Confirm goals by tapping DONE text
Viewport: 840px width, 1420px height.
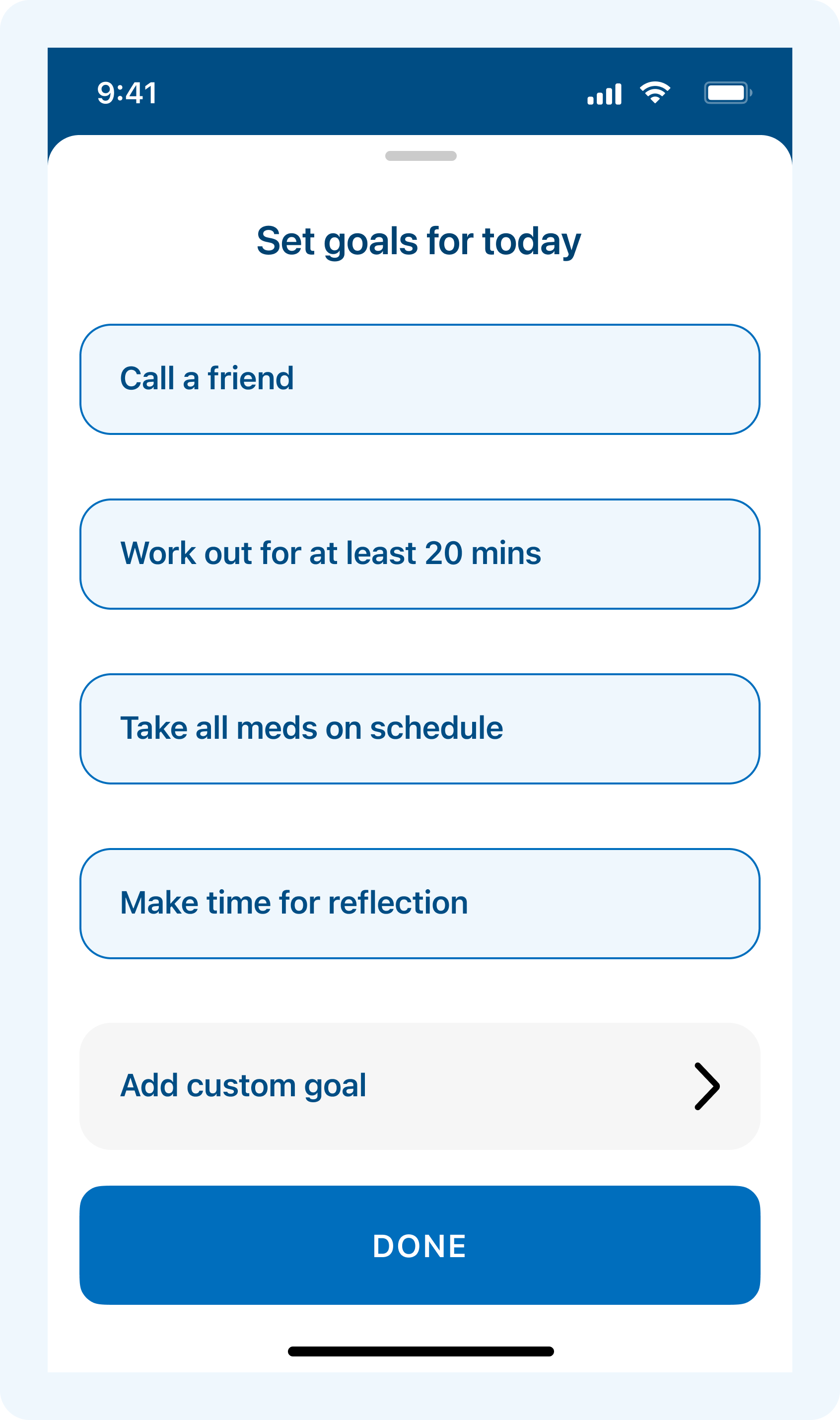pos(420,1246)
